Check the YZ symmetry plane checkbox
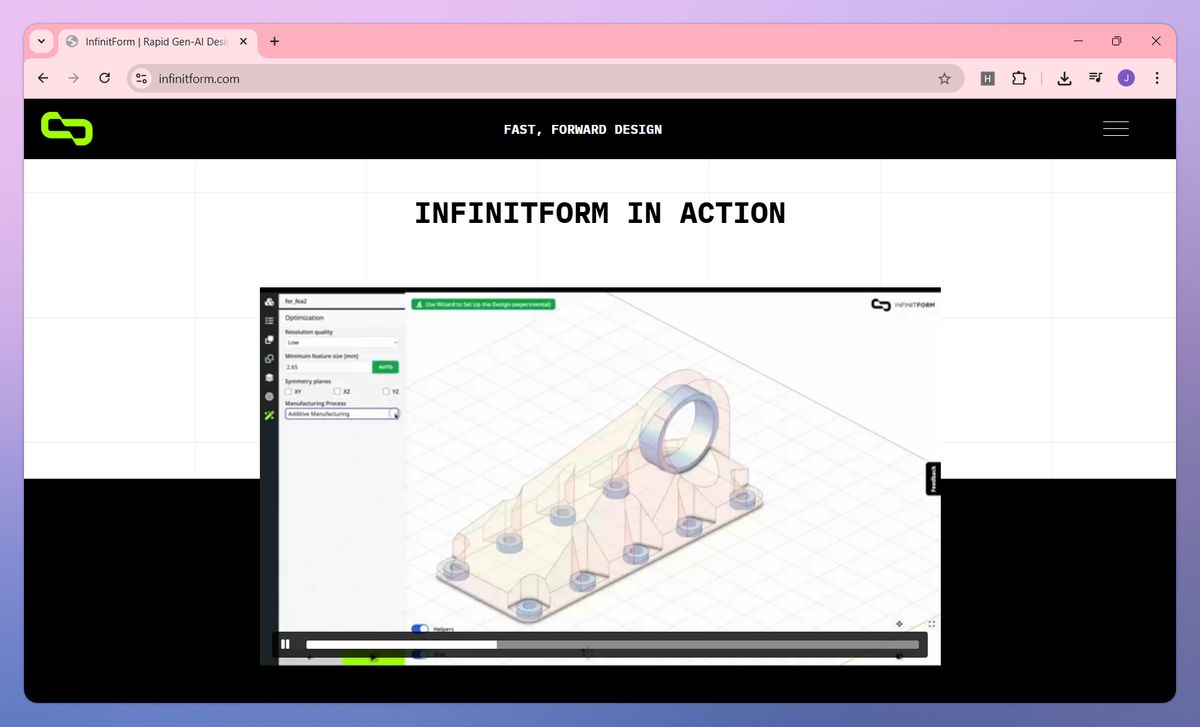The height and width of the screenshot is (727, 1200). pos(386,392)
